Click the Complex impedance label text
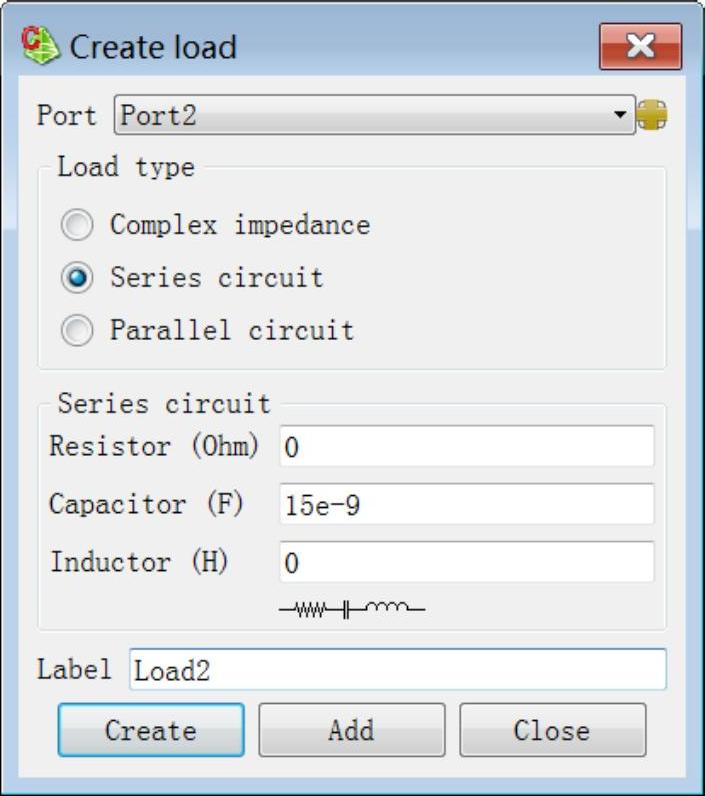The height and width of the screenshot is (796, 705). tap(240, 225)
